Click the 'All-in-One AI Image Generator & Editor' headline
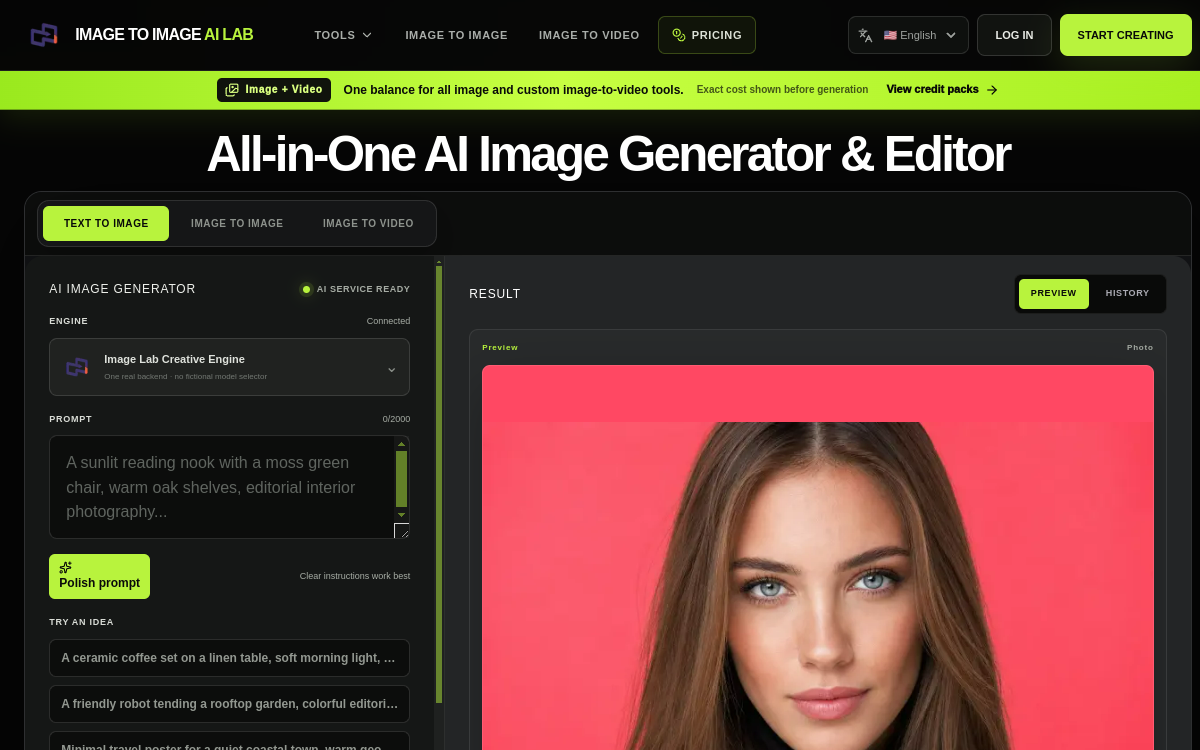 608,154
